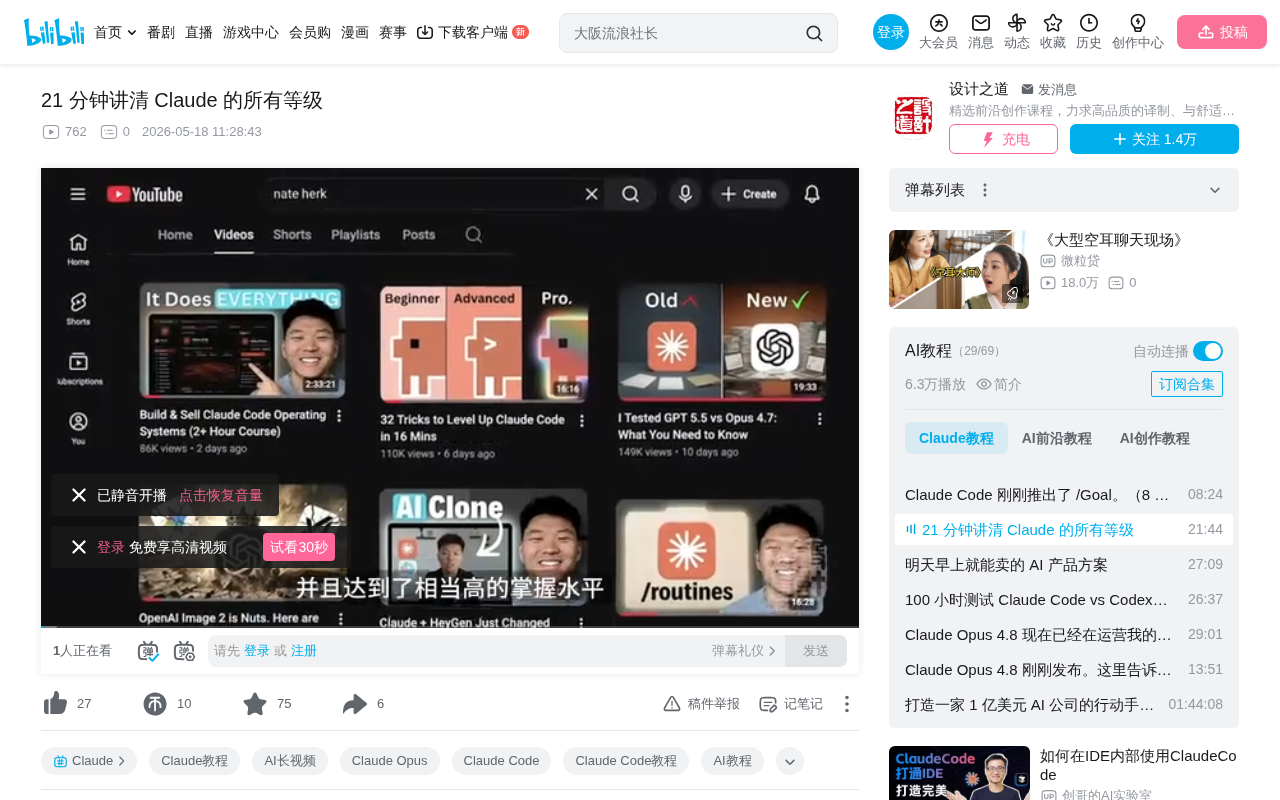Click the 发送 danmaku send button

816,651
